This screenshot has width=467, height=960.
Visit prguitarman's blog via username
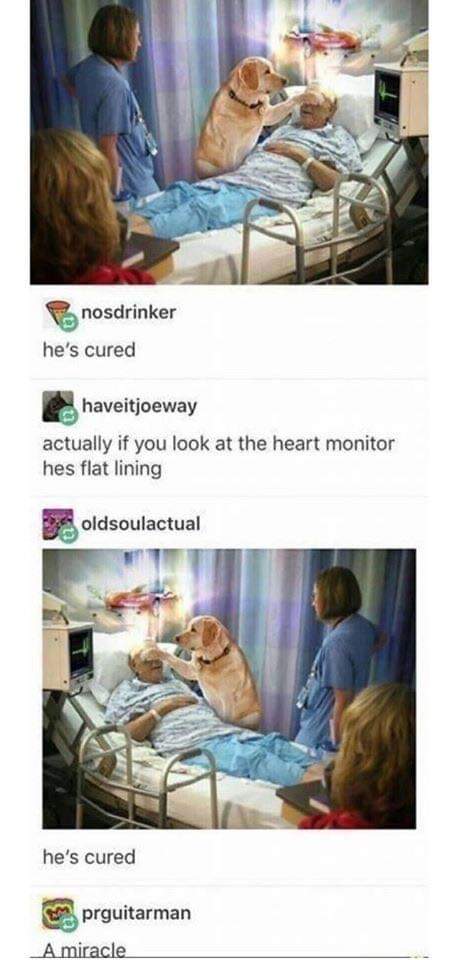click(136, 913)
